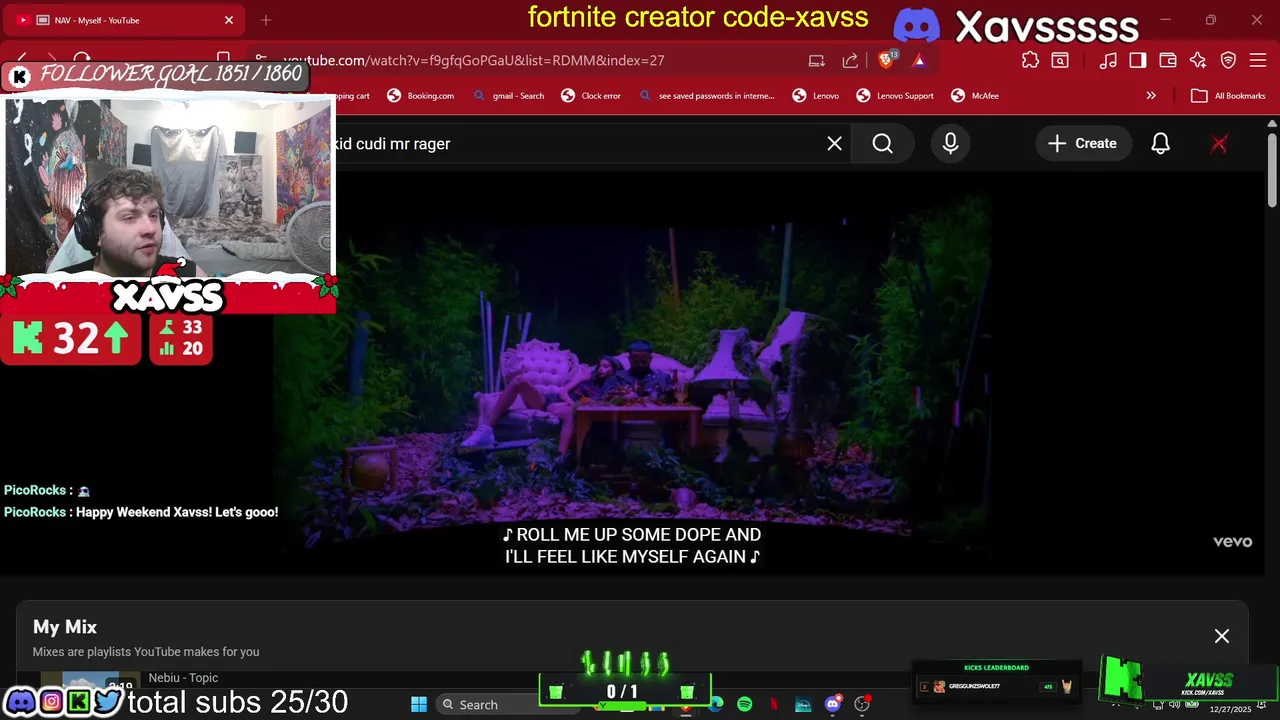Open the Lenovo bookmark
Viewport: 1280px width, 720px height.
tap(816, 96)
